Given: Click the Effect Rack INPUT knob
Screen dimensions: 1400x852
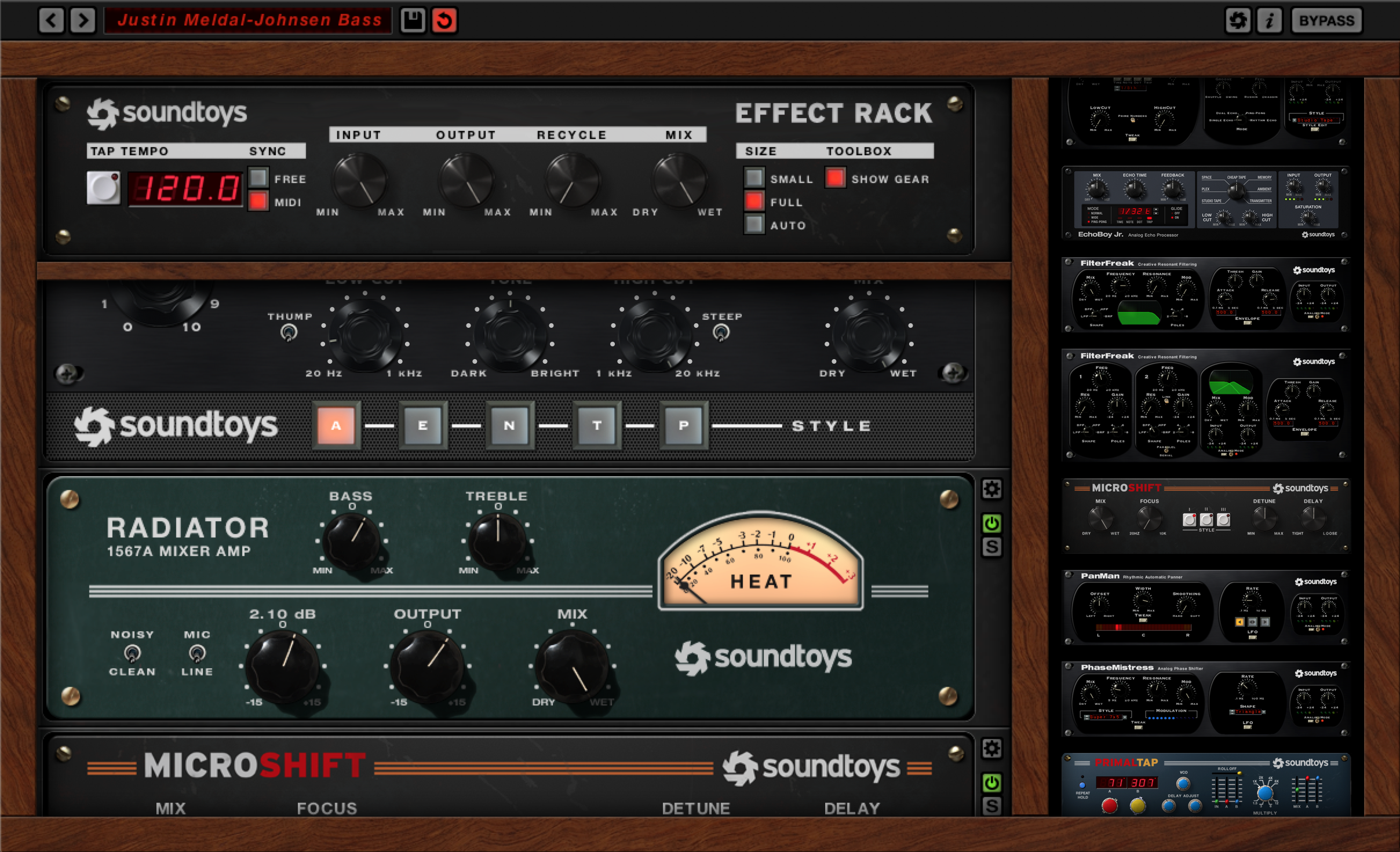Looking at the screenshot, I should coord(360,181).
